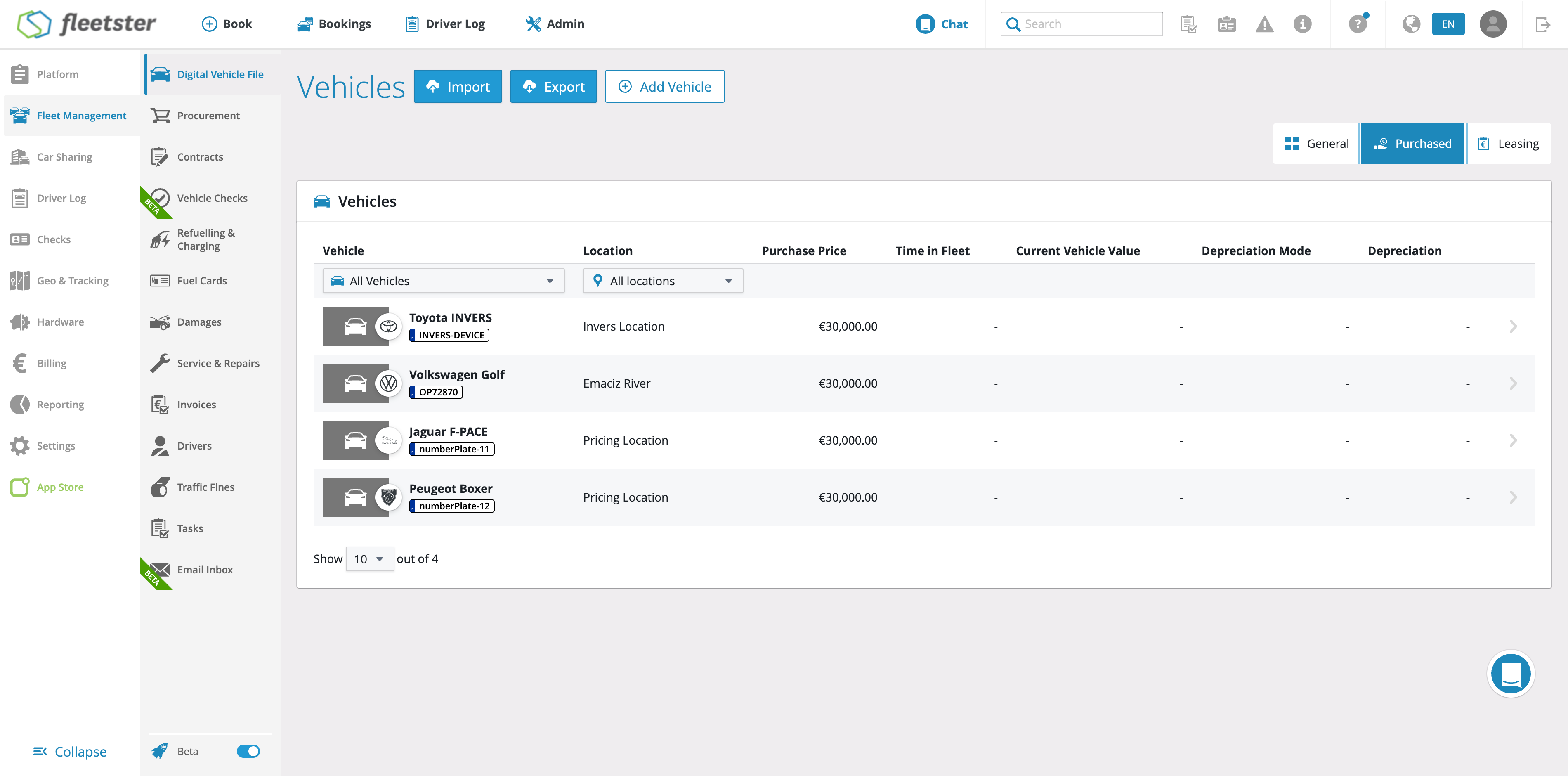Click the warning triangle icon in header

tap(1264, 24)
